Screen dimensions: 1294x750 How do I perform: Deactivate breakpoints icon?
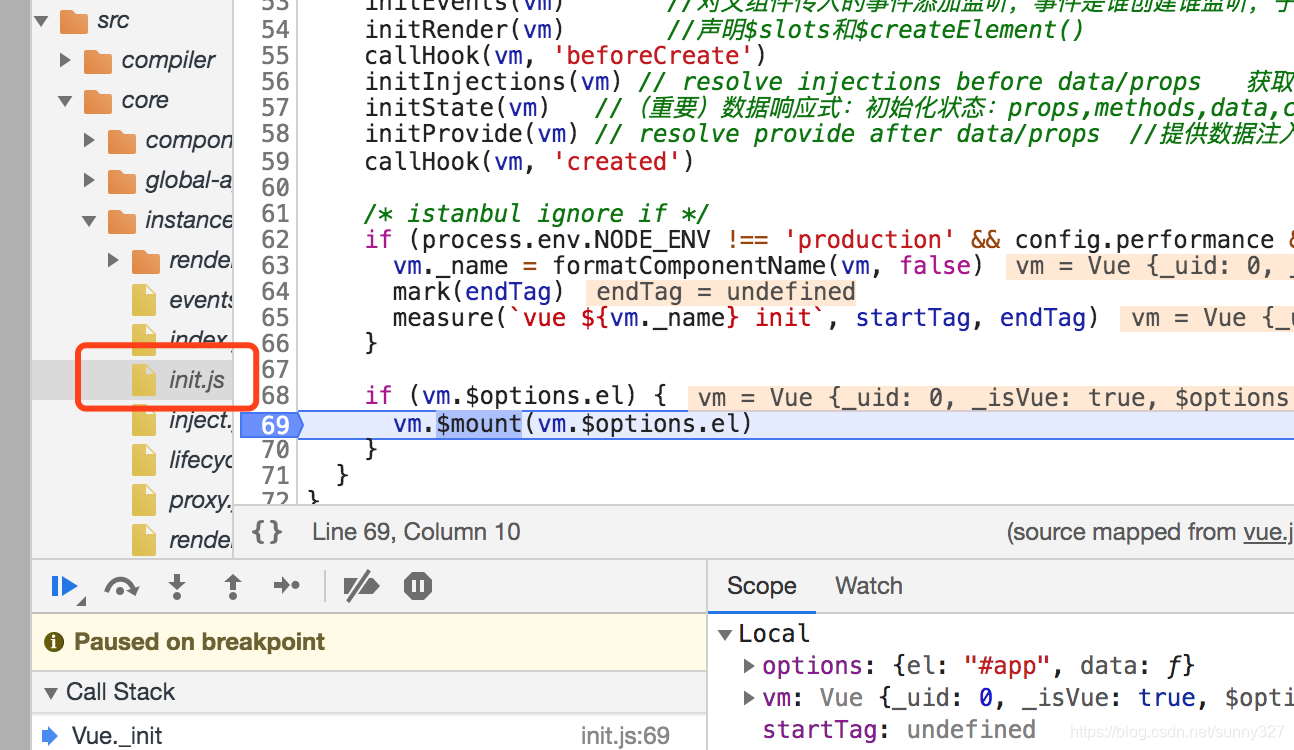coord(360,587)
